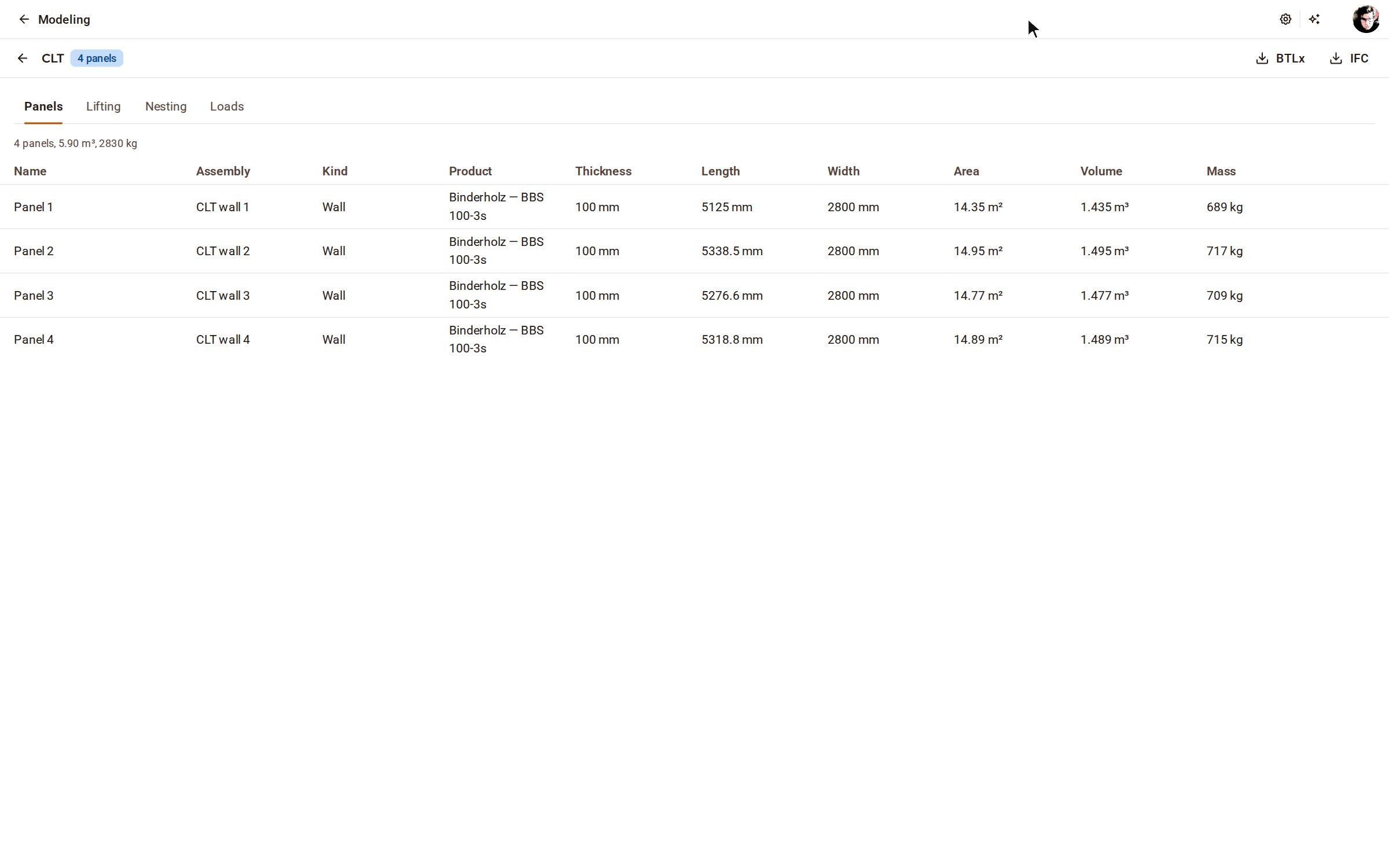This screenshot has height=868, width=1389.
Task: Click the Modeling title text
Action: pyautogui.click(x=64, y=20)
